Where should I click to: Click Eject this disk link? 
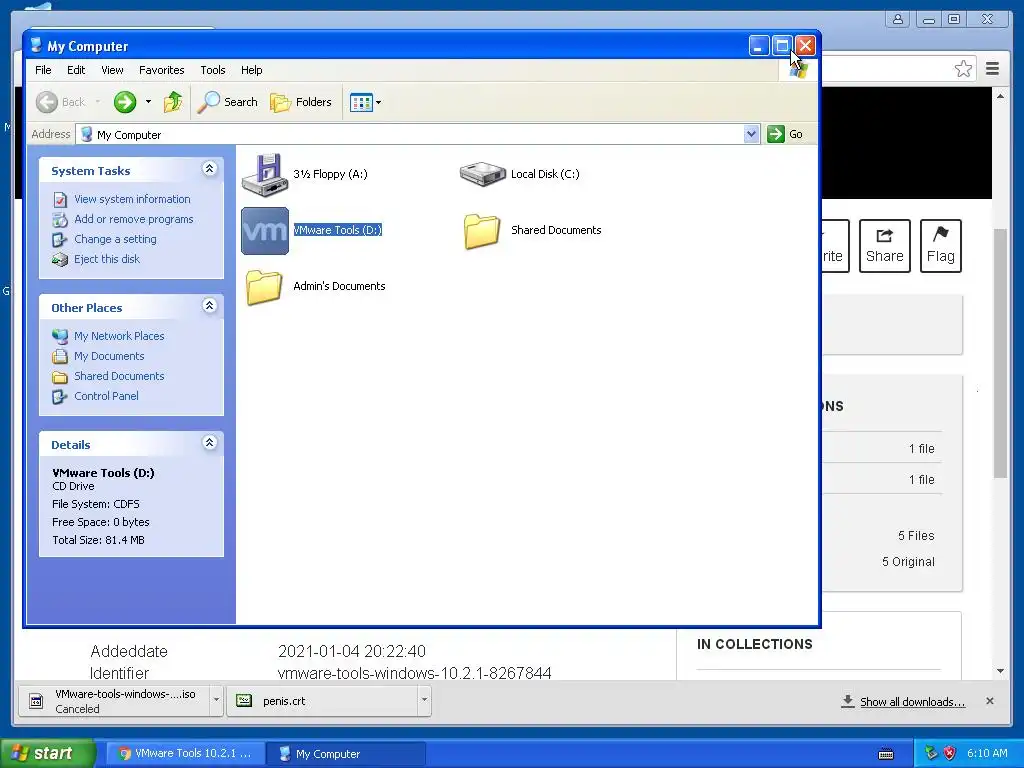(x=107, y=259)
